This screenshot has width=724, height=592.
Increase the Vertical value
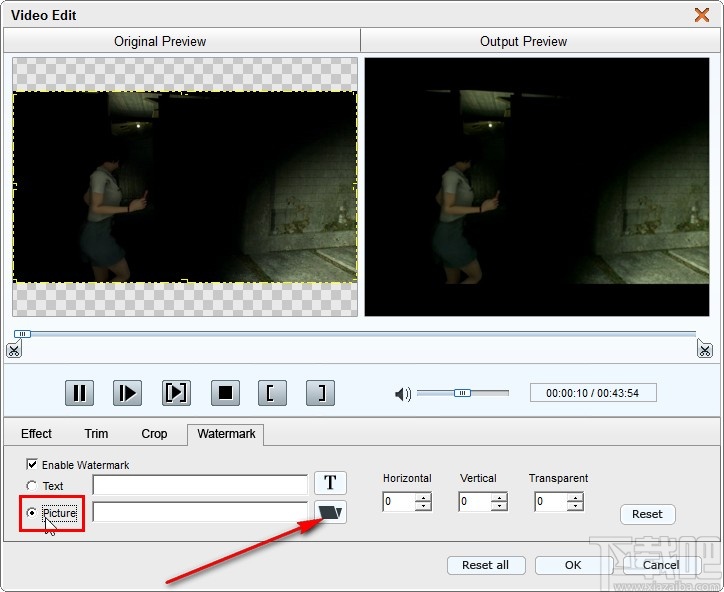click(499, 497)
